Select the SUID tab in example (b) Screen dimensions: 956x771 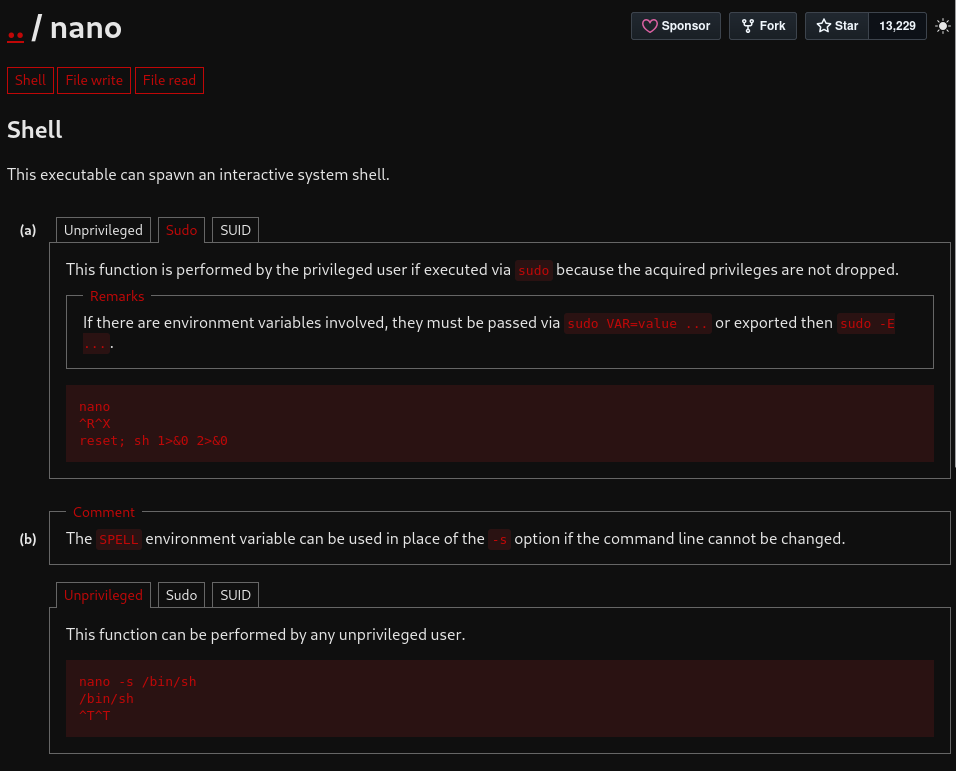coord(235,595)
